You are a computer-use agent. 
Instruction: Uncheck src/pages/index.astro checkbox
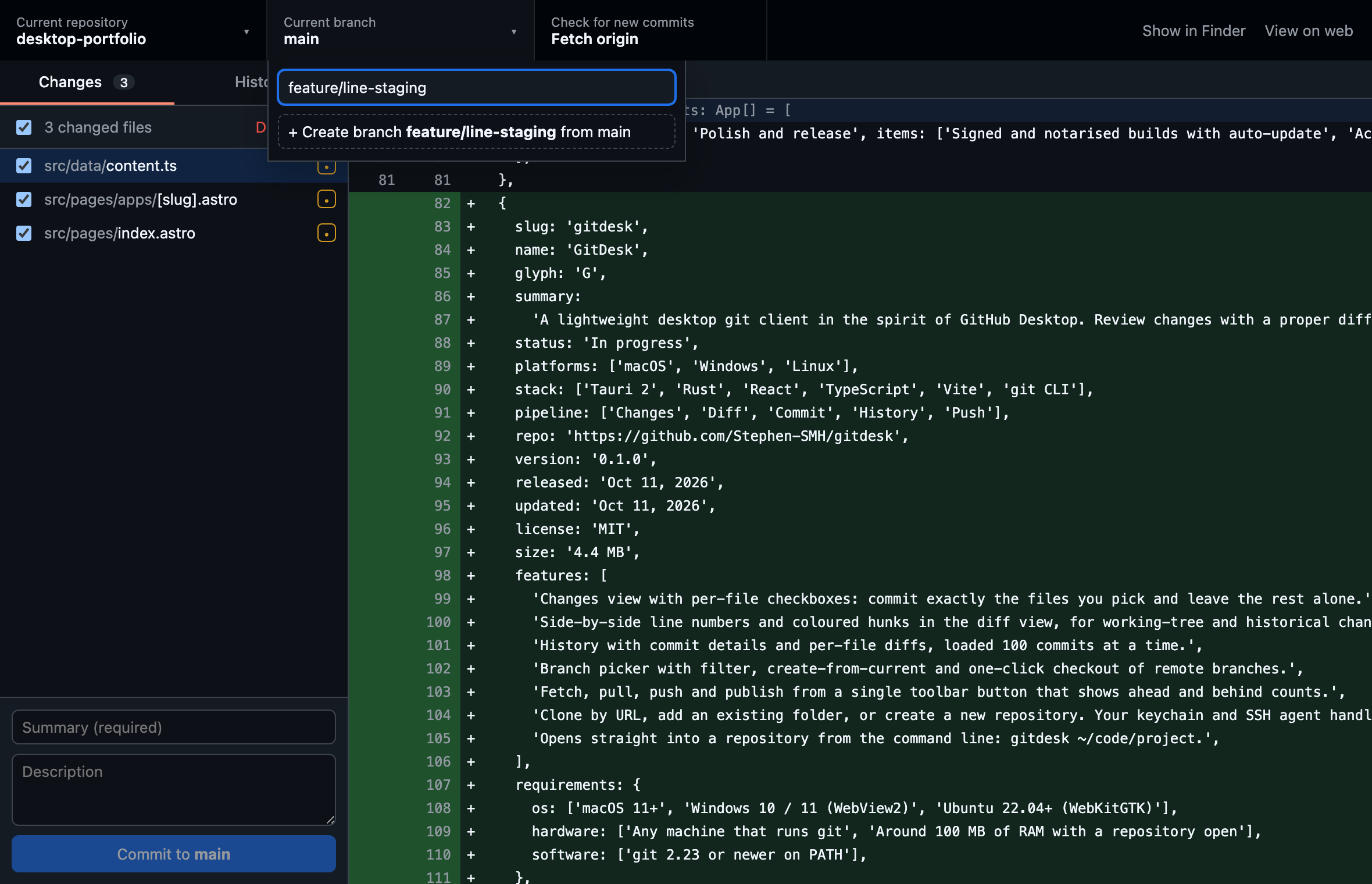[x=24, y=233]
